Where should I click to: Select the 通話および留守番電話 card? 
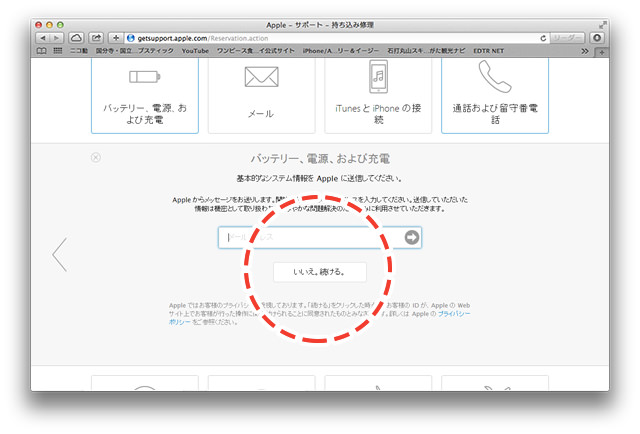[495, 96]
